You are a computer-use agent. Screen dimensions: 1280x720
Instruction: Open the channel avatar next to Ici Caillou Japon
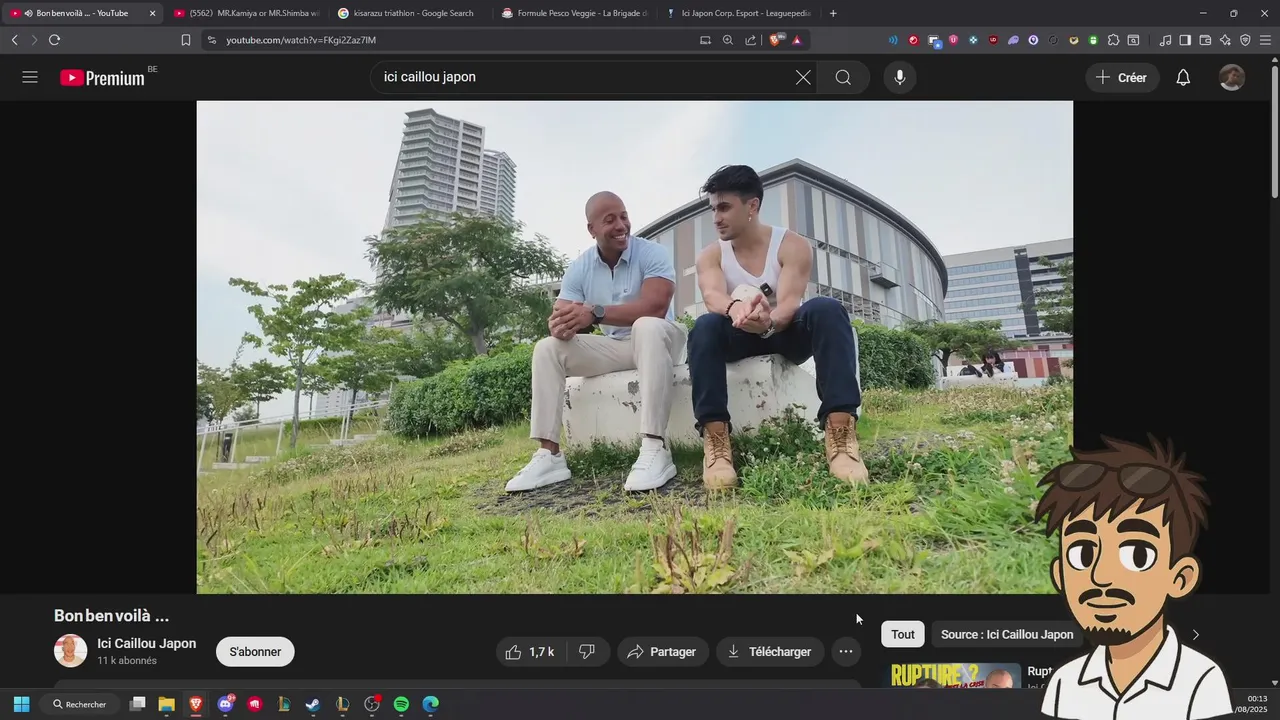coord(70,651)
